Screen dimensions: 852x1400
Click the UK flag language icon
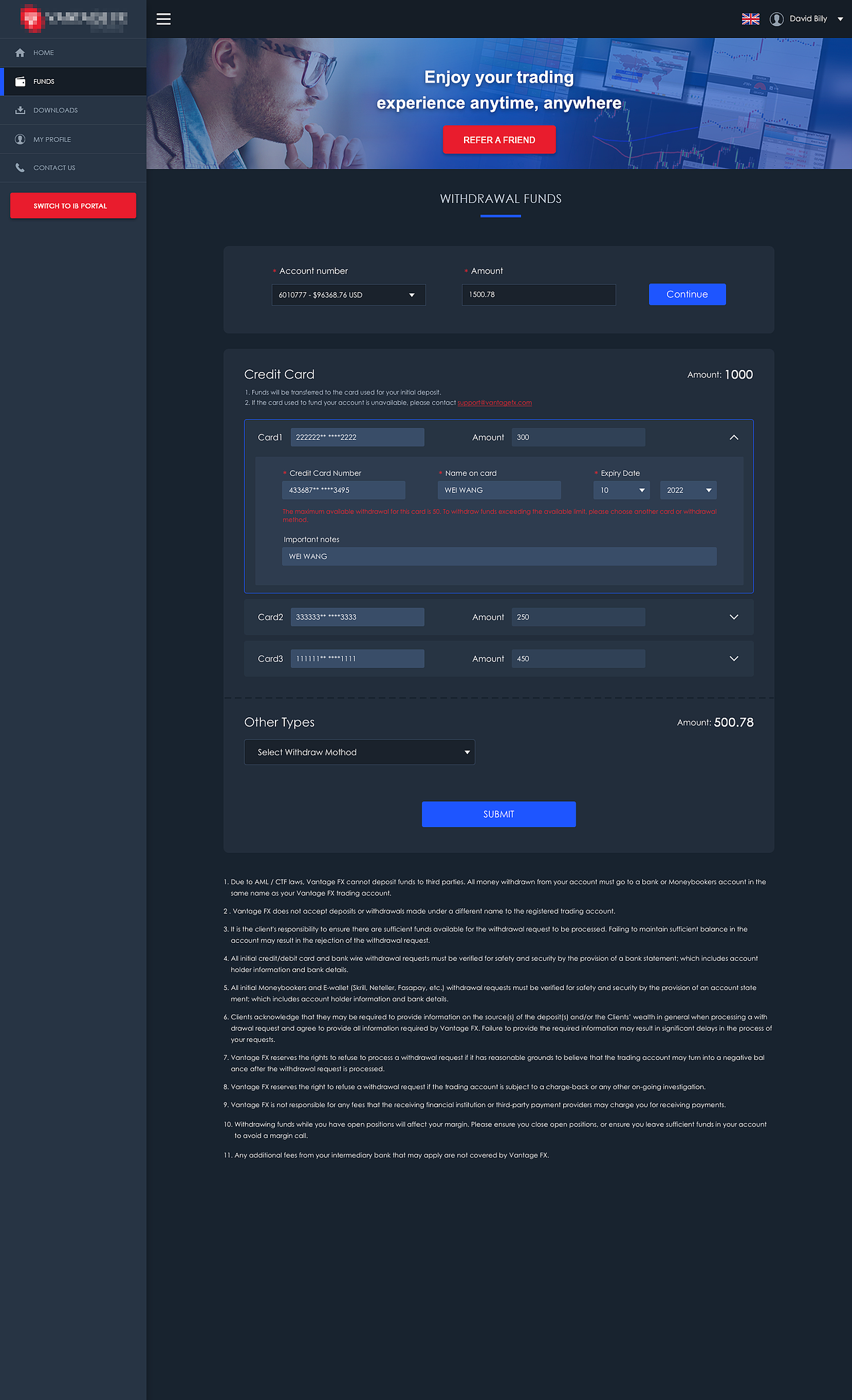[751, 19]
